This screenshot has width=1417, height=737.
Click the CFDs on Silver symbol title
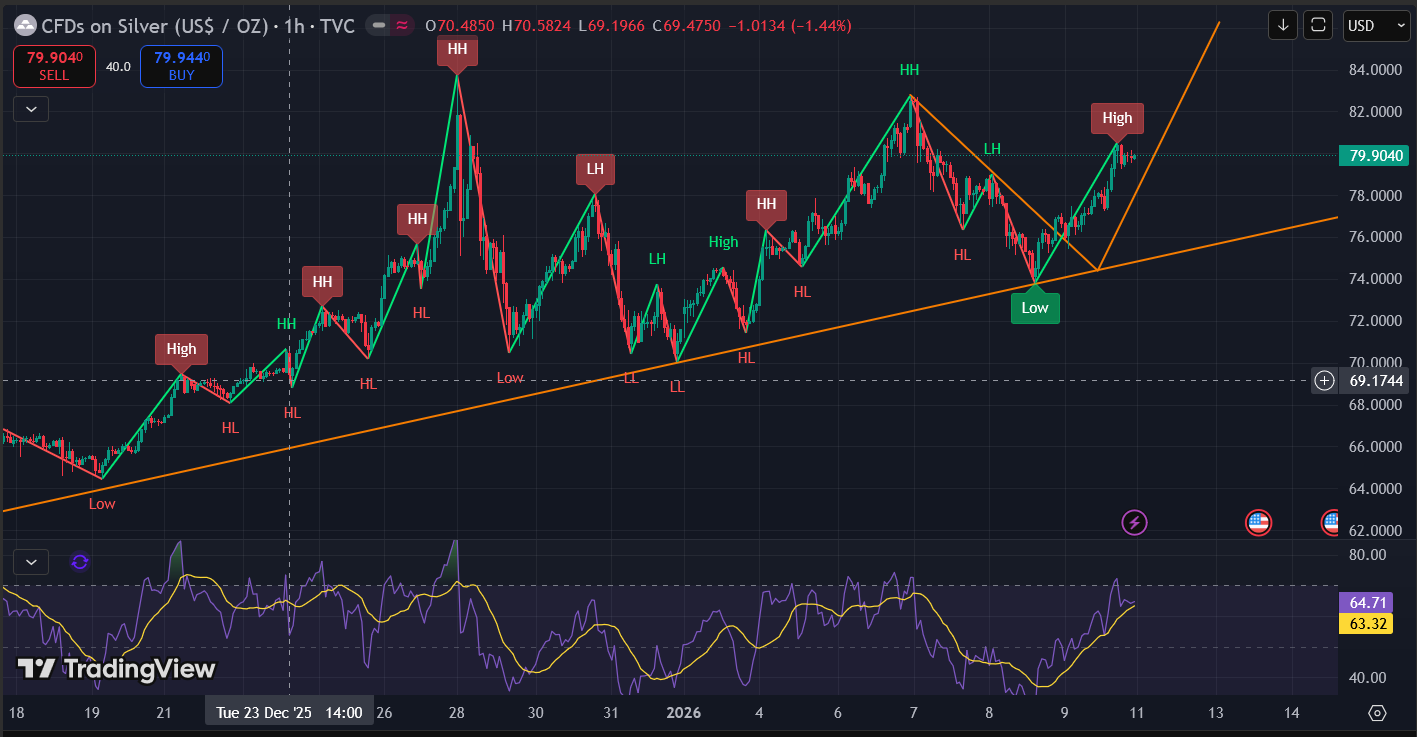(x=155, y=26)
